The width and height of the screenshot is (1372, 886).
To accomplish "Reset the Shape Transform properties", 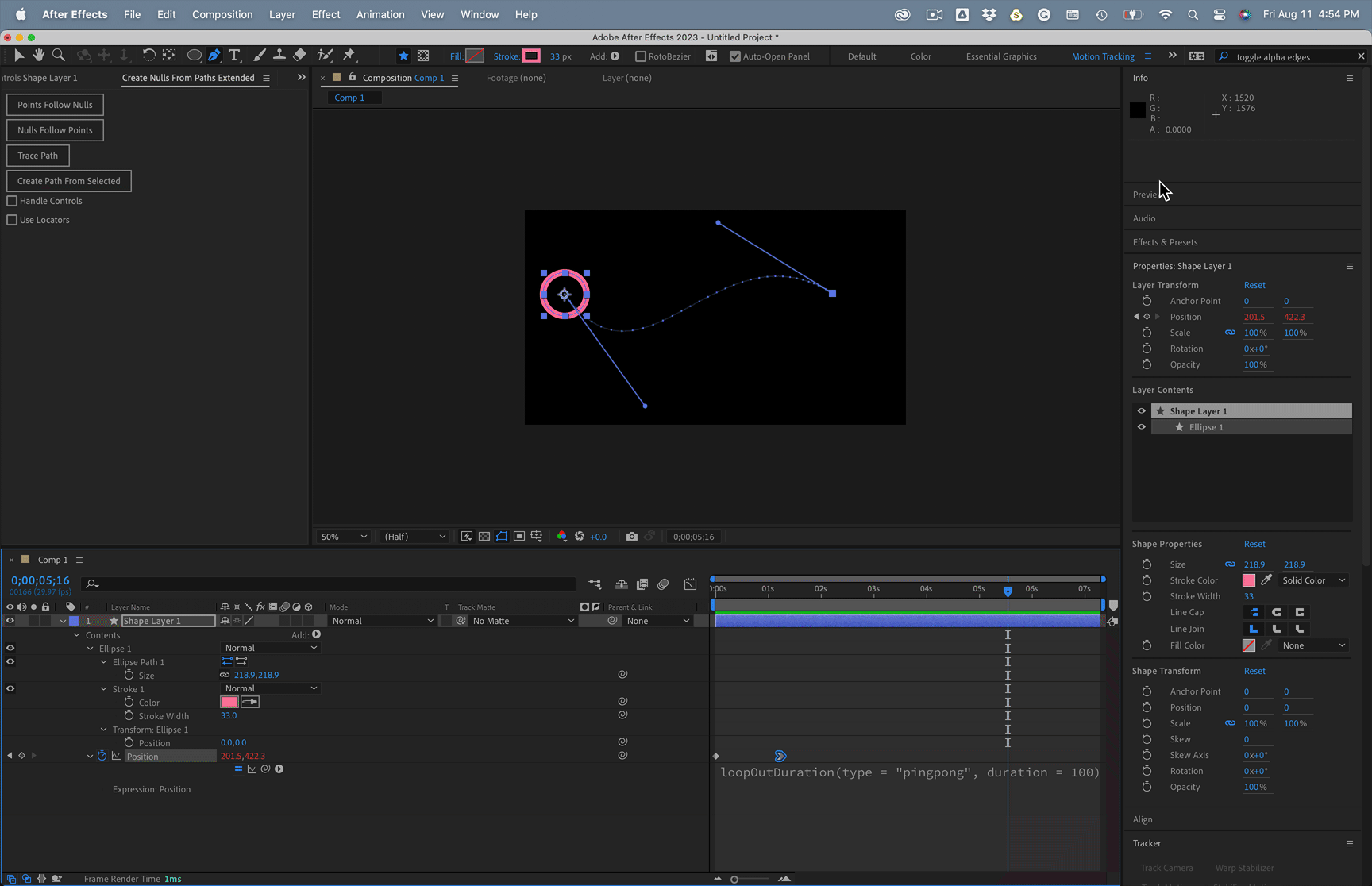I will coord(1254,671).
